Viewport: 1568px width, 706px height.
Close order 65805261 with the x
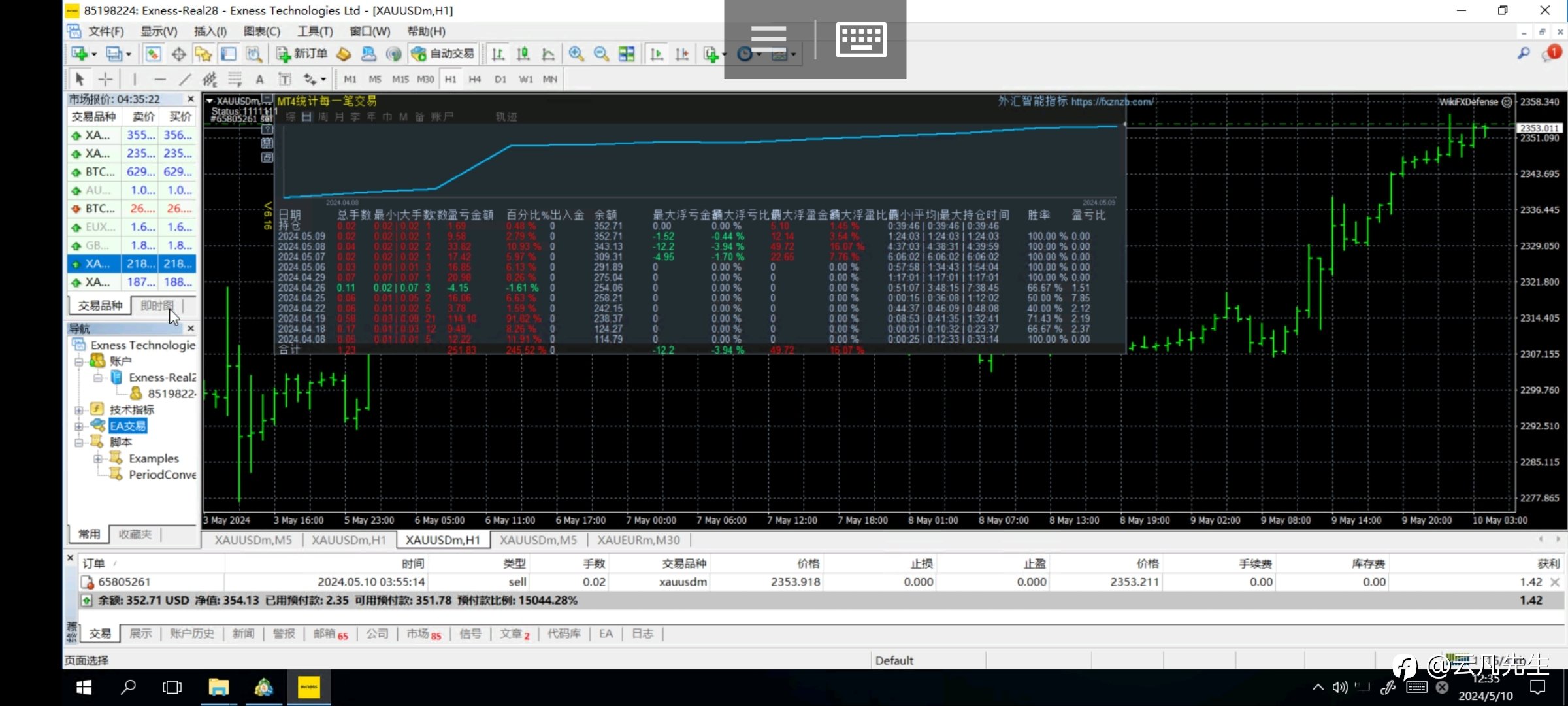[1555, 582]
